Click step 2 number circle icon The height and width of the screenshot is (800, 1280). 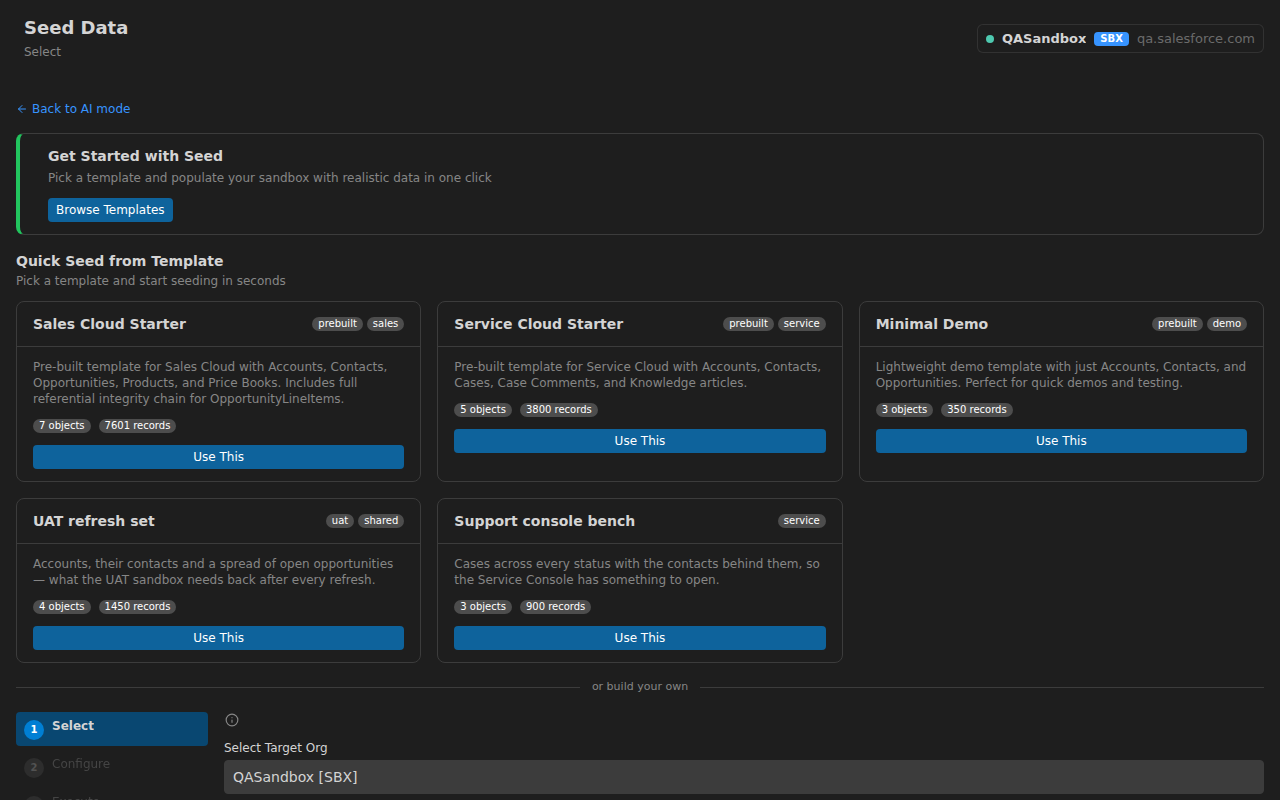pyautogui.click(x=34, y=768)
